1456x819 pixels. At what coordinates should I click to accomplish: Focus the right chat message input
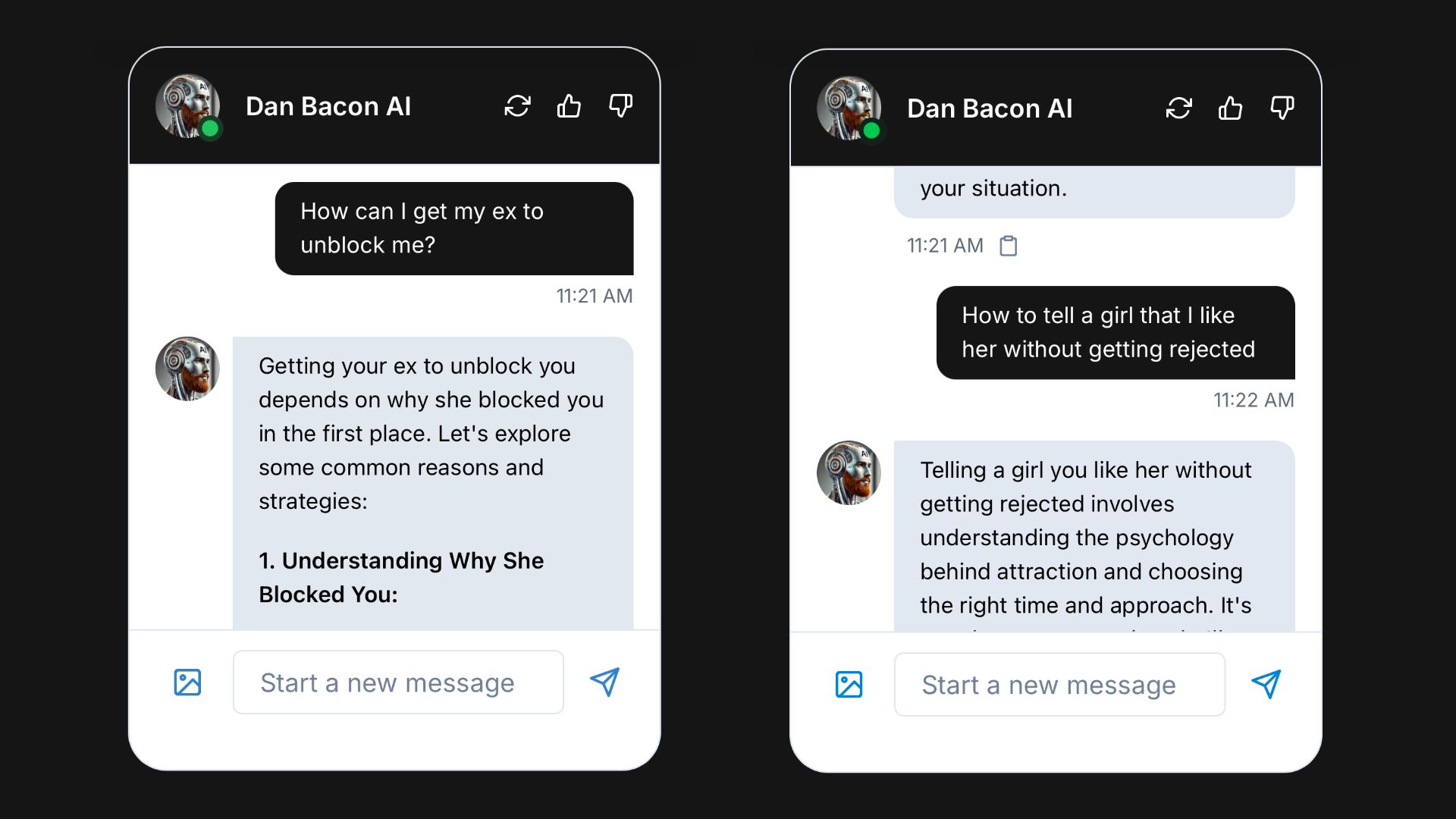(x=1059, y=685)
